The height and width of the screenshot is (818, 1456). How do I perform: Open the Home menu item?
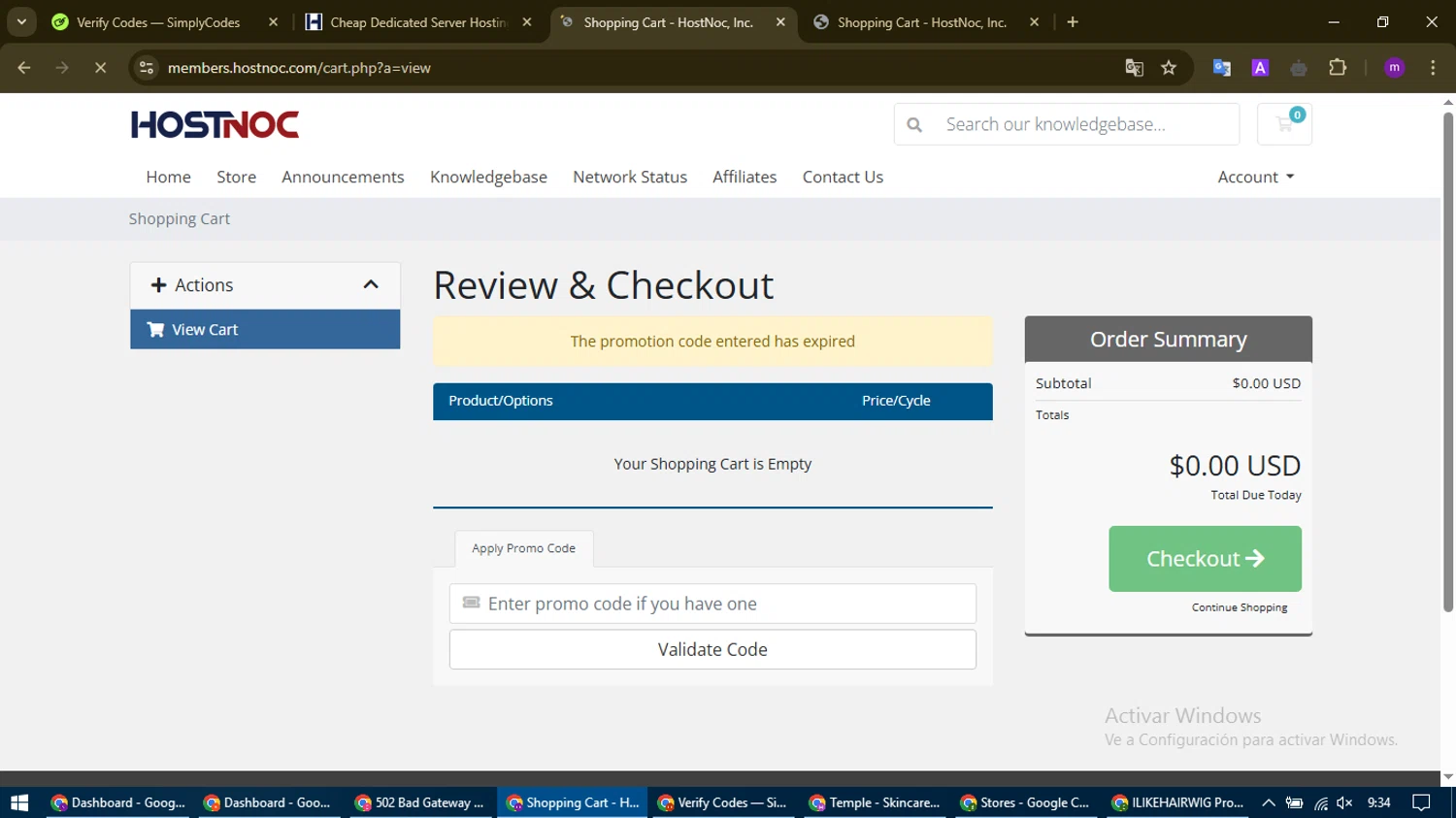[168, 177]
